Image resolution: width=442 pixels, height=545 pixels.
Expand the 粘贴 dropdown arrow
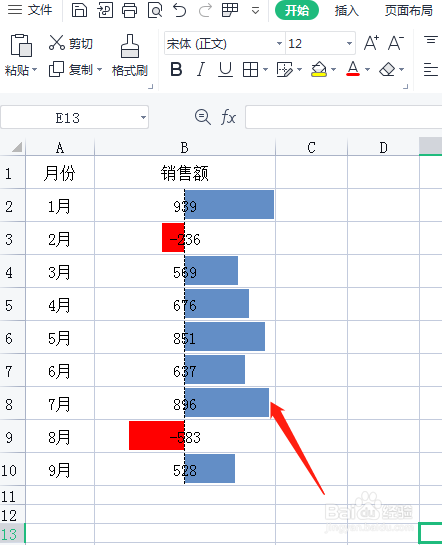coord(34,70)
